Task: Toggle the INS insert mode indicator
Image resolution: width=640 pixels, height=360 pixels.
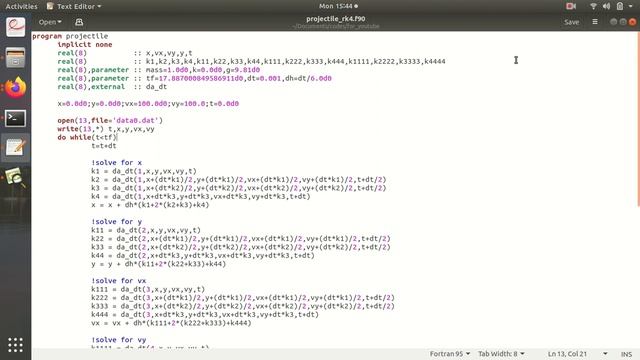Action: pos(627,354)
